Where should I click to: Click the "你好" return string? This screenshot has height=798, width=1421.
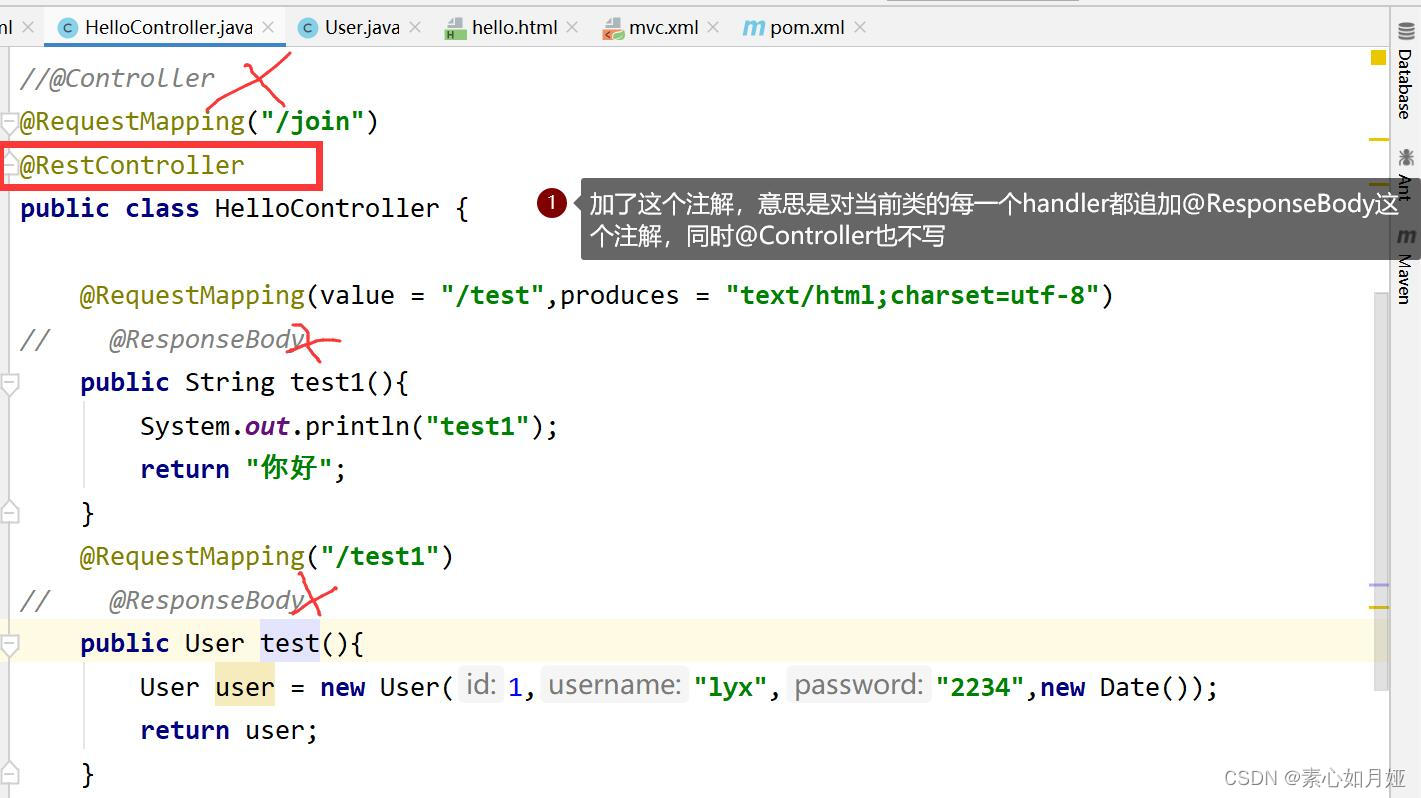pyautogui.click(x=289, y=469)
